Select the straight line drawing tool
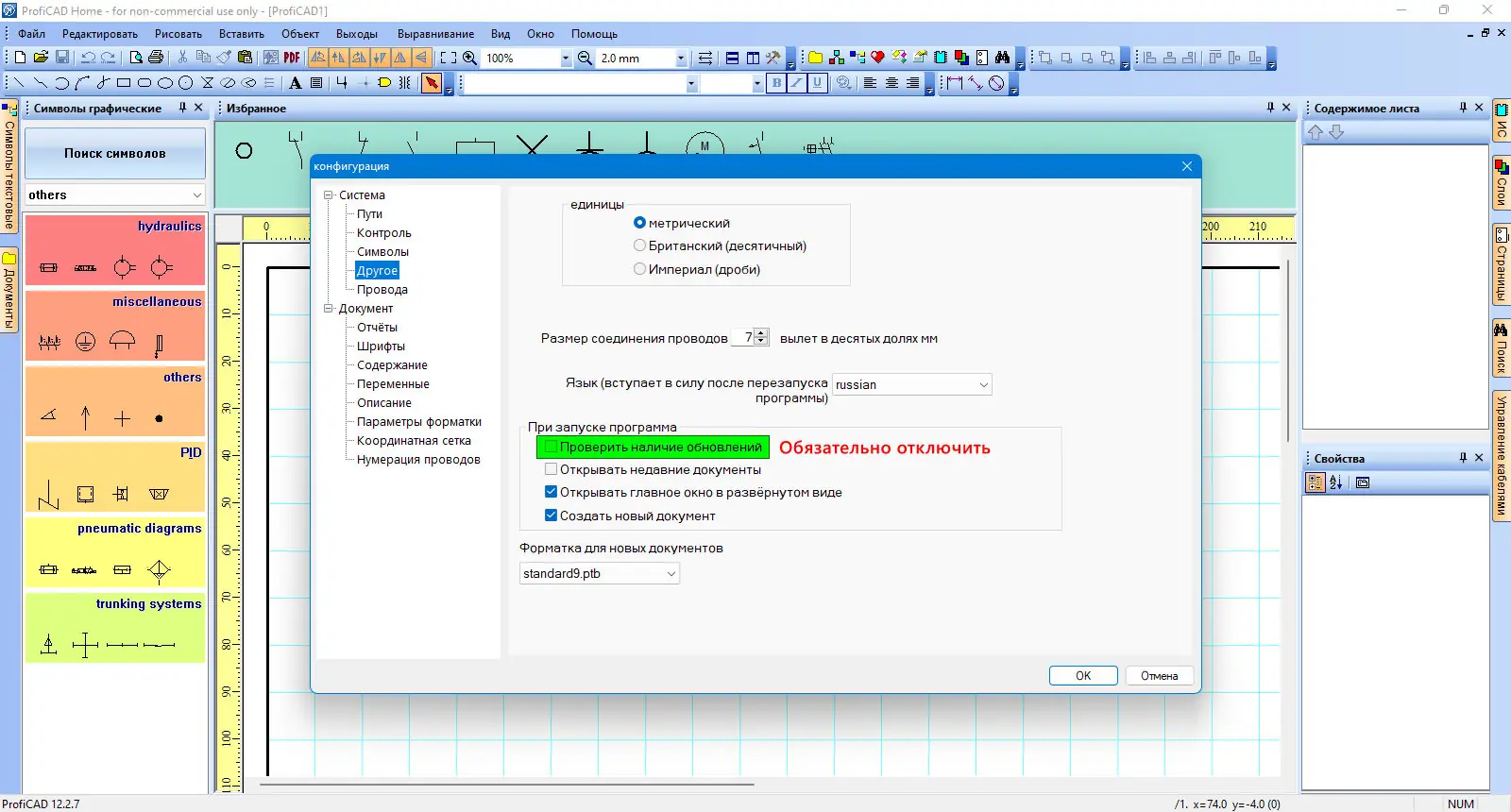 click(19, 83)
